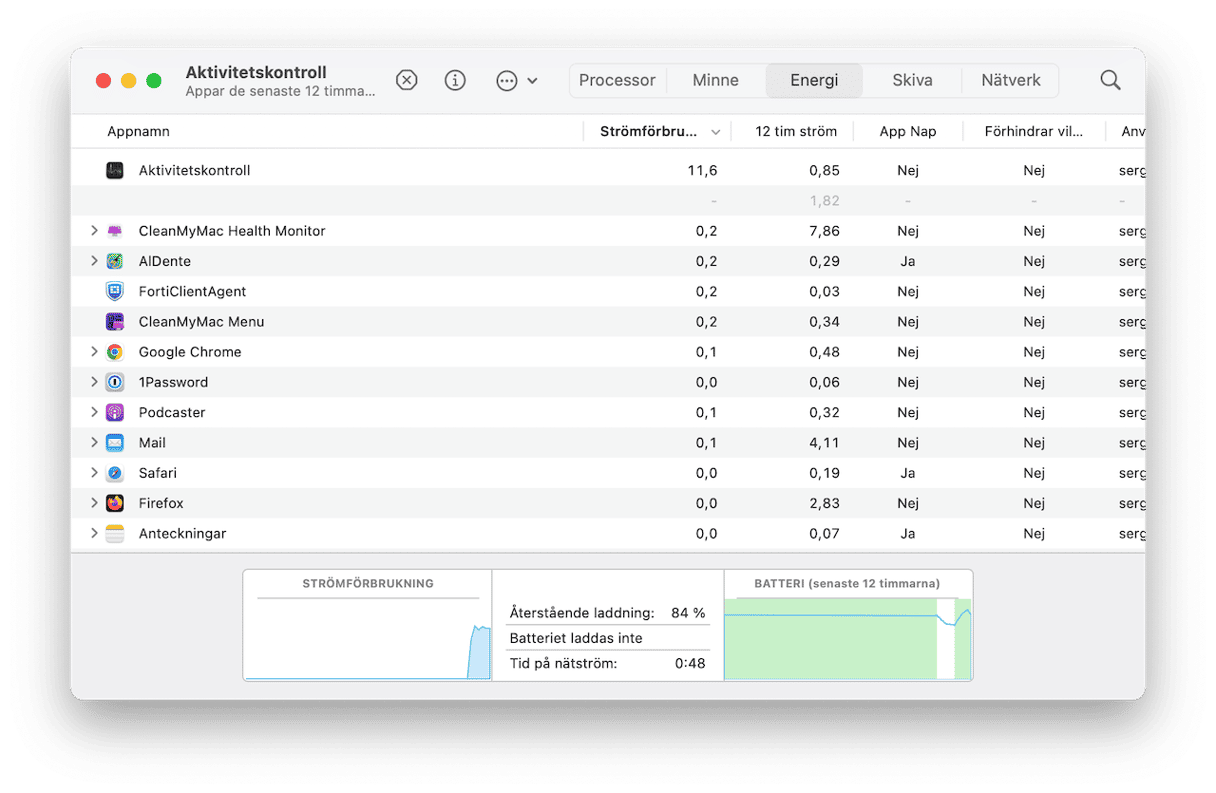Expand the 1Password process group
The height and width of the screenshot is (793, 1216).
tap(94, 382)
